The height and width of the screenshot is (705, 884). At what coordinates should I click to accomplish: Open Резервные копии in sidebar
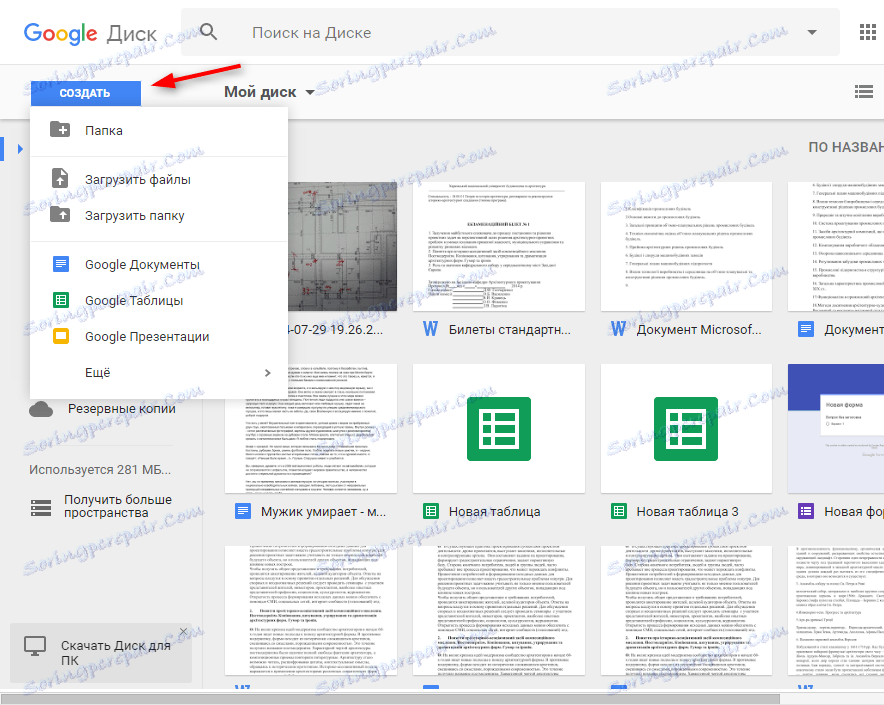tap(121, 408)
